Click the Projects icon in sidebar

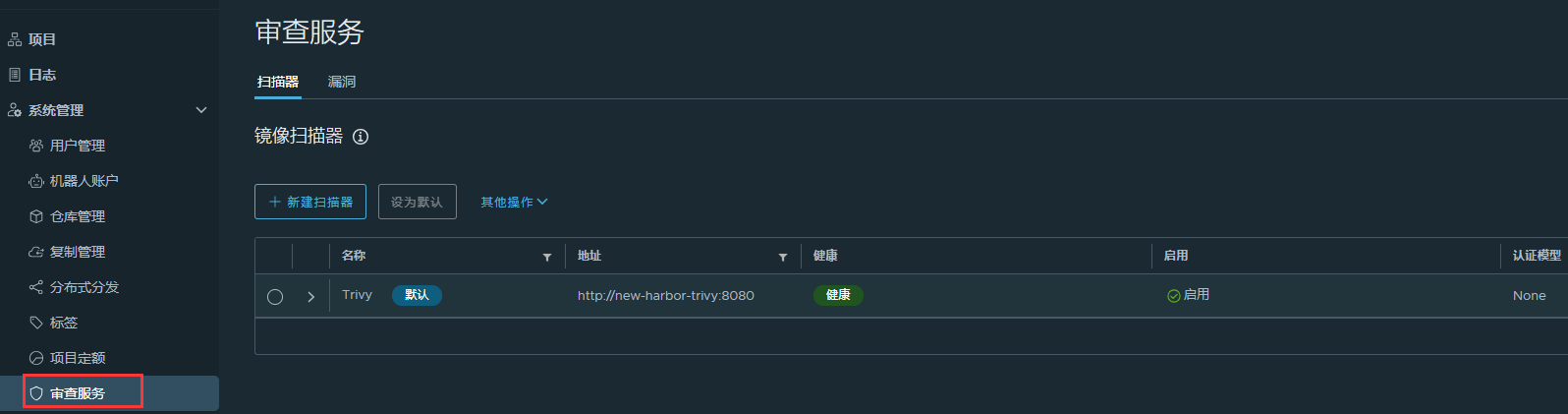[x=15, y=39]
